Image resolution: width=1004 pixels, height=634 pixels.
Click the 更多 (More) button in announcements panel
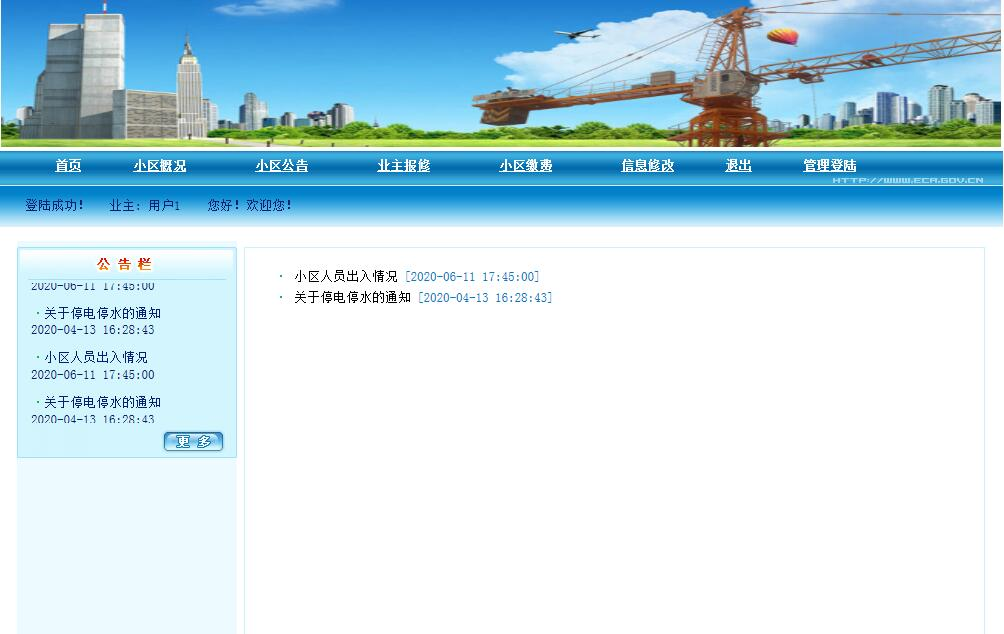[x=193, y=441]
